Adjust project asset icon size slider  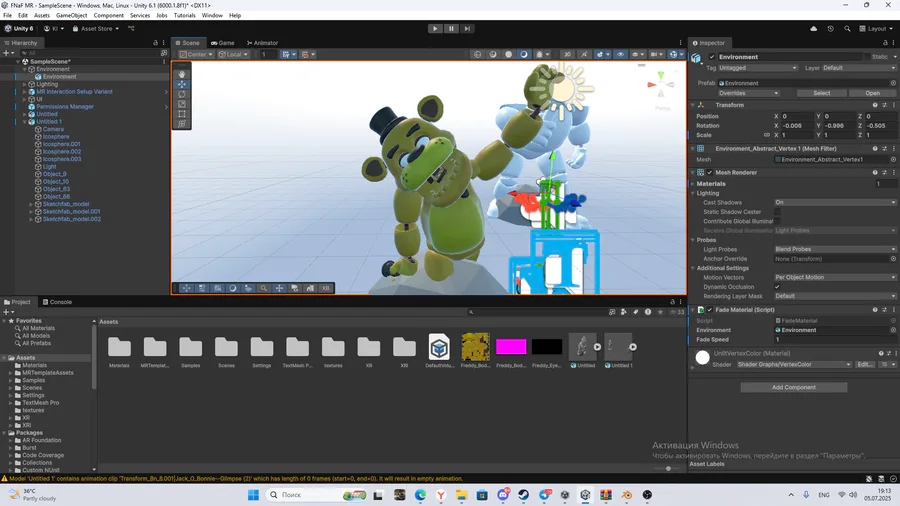666,468
